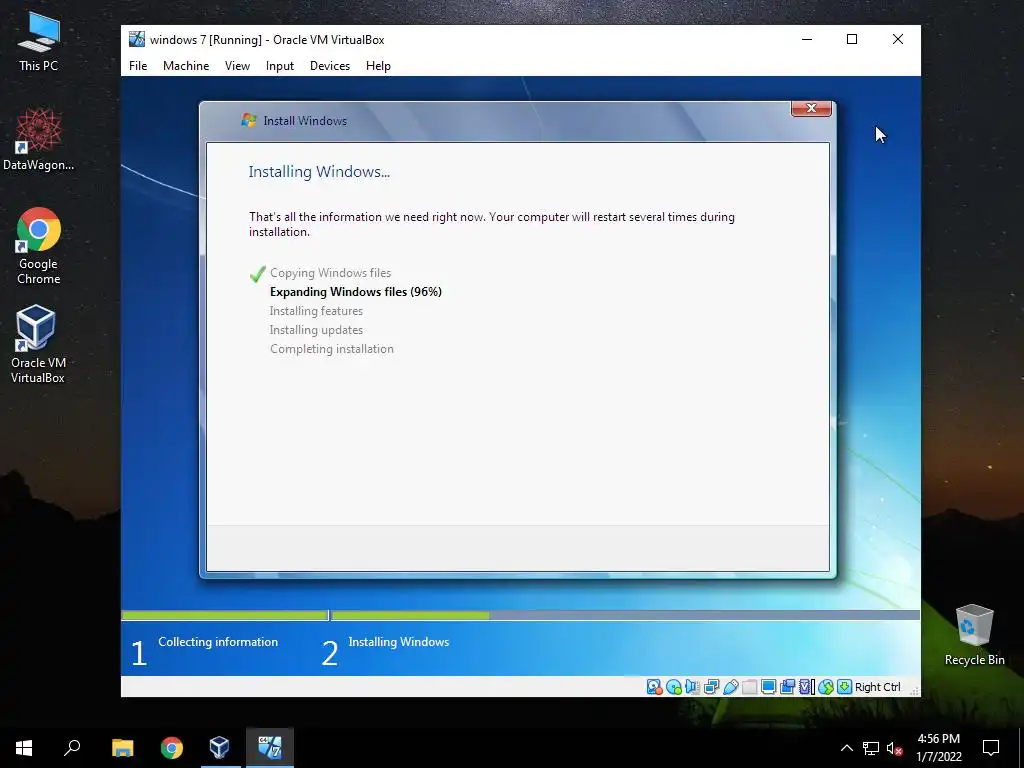Click the Install Windows logo in dialog title

(x=249, y=120)
